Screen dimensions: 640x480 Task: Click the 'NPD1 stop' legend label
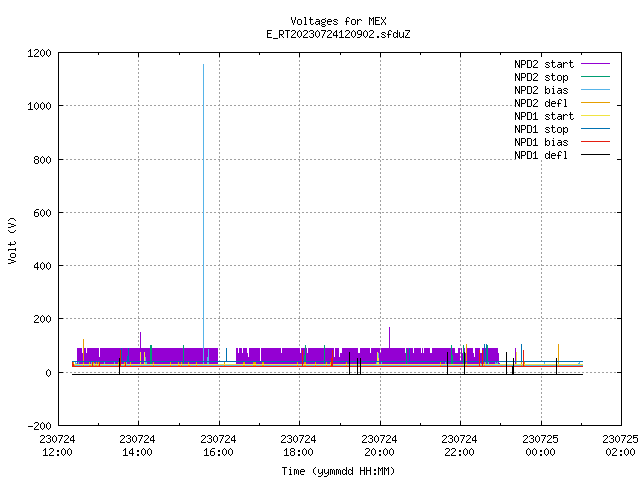coord(541,129)
